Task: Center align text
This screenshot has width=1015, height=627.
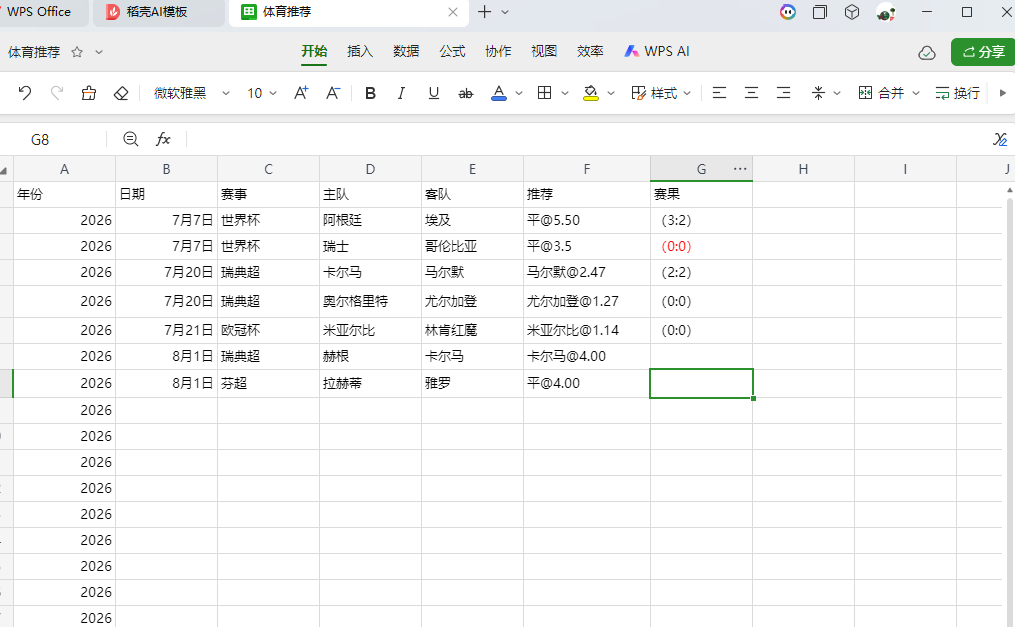Action: pos(752,93)
